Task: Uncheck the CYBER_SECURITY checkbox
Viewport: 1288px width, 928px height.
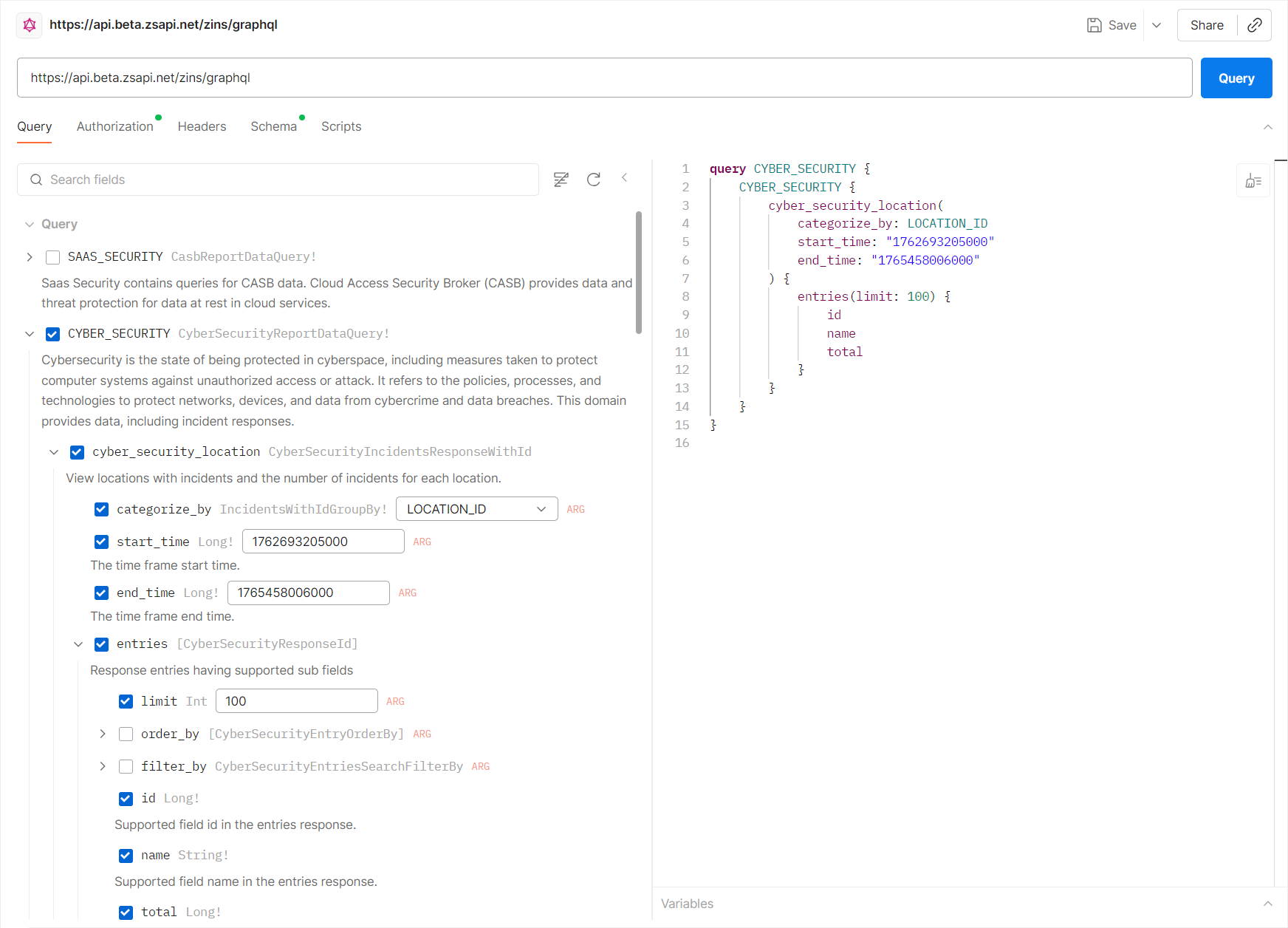Action: 52,334
